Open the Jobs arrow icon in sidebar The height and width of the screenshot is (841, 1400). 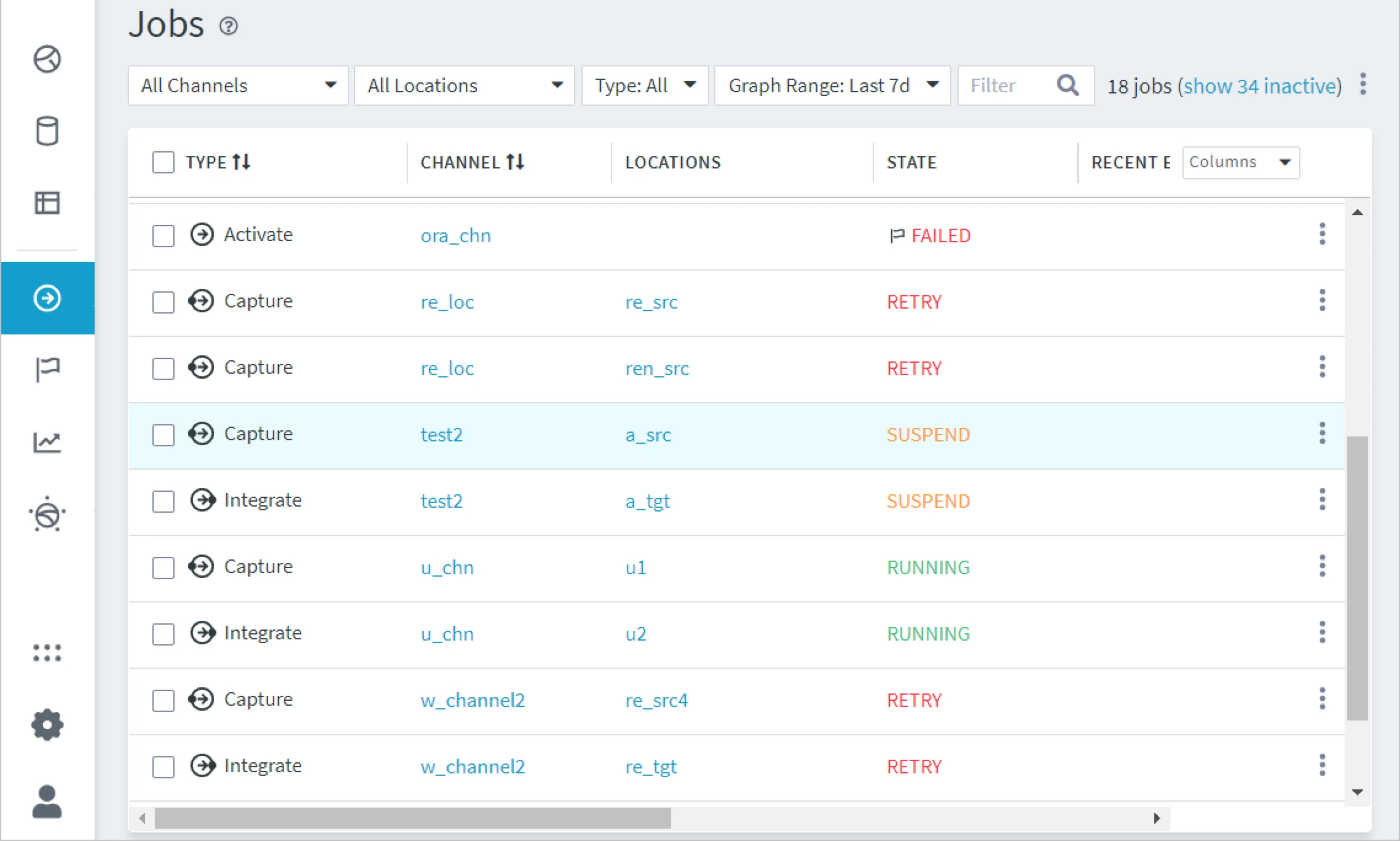48,298
